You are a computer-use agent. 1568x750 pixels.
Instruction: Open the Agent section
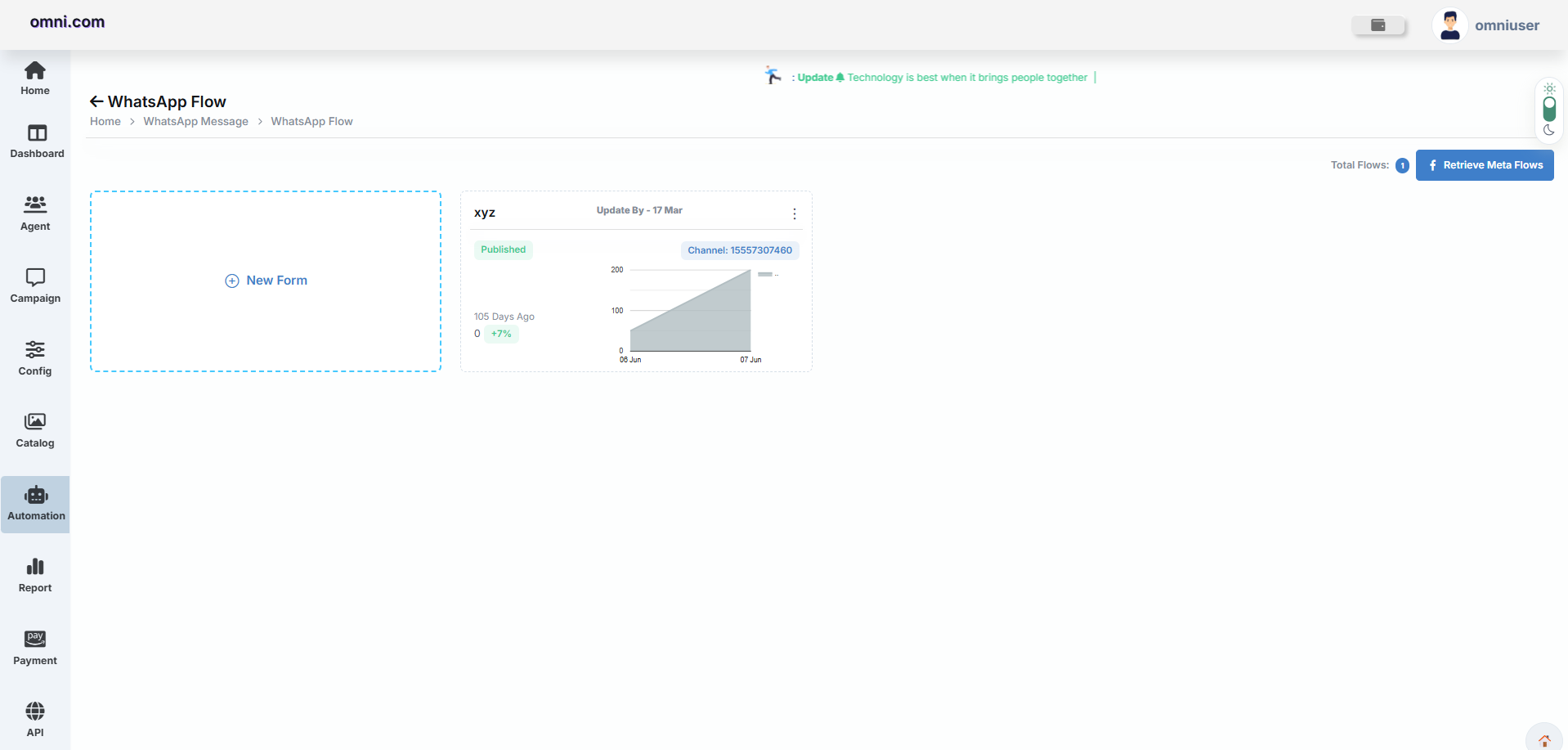(35, 214)
